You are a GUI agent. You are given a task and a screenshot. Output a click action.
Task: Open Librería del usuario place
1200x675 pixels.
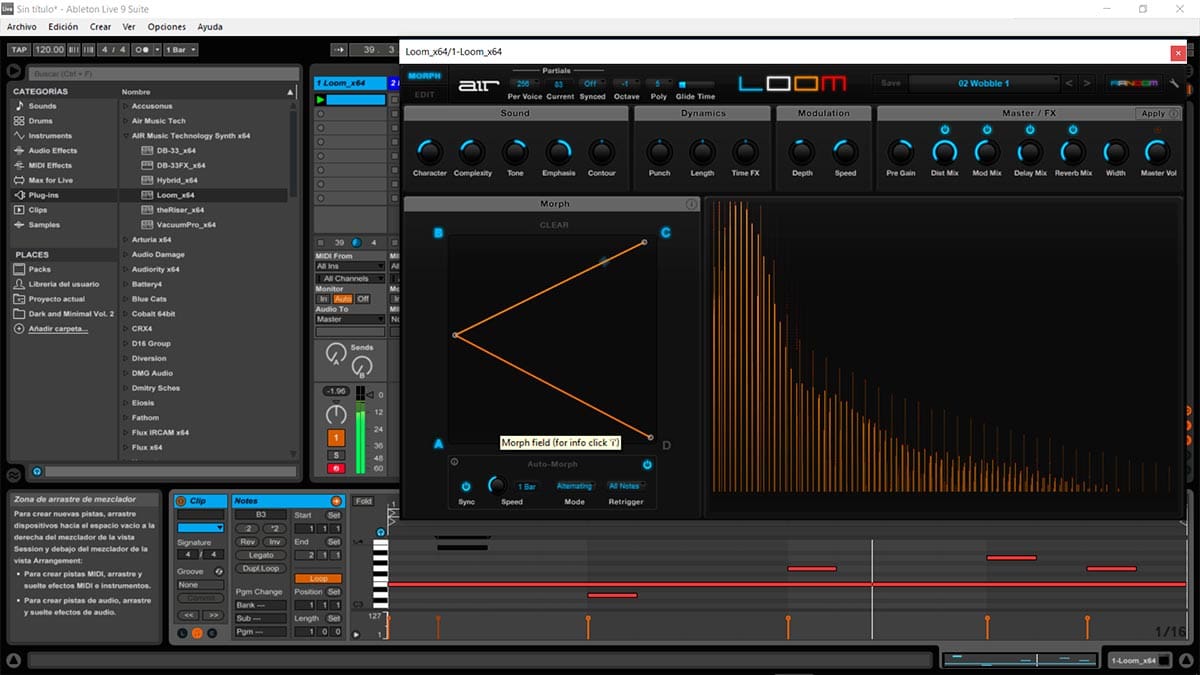(63, 284)
